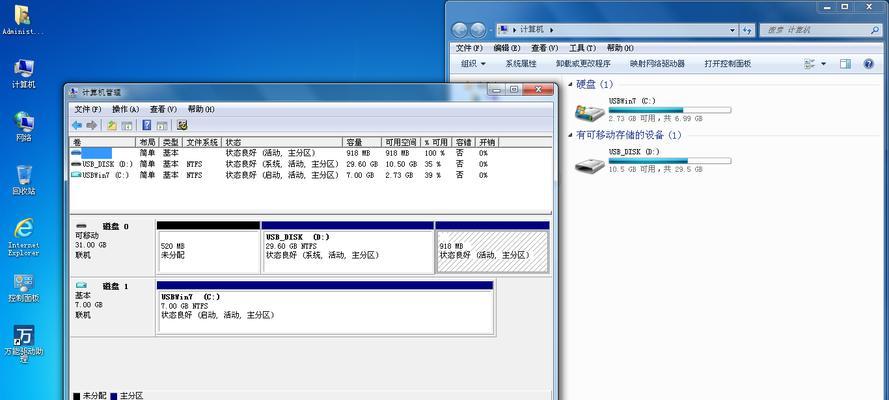Open 查看(V) menu in Computer Management
The width and height of the screenshot is (889, 400).
coord(163,109)
